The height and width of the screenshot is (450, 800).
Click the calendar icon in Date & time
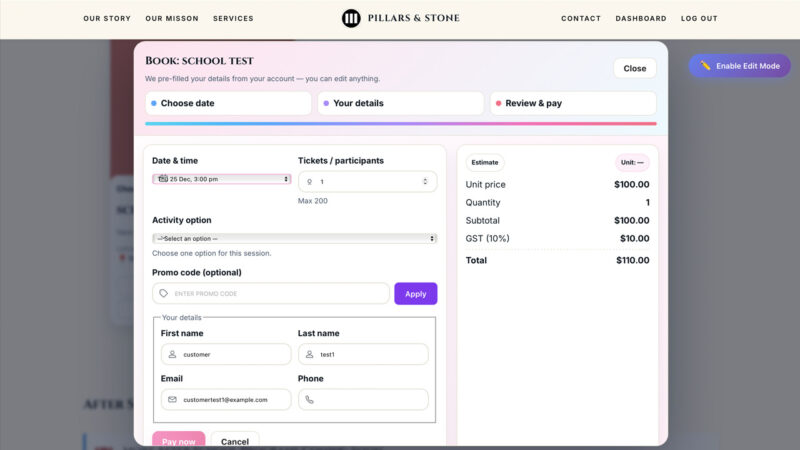click(x=162, y=179)
